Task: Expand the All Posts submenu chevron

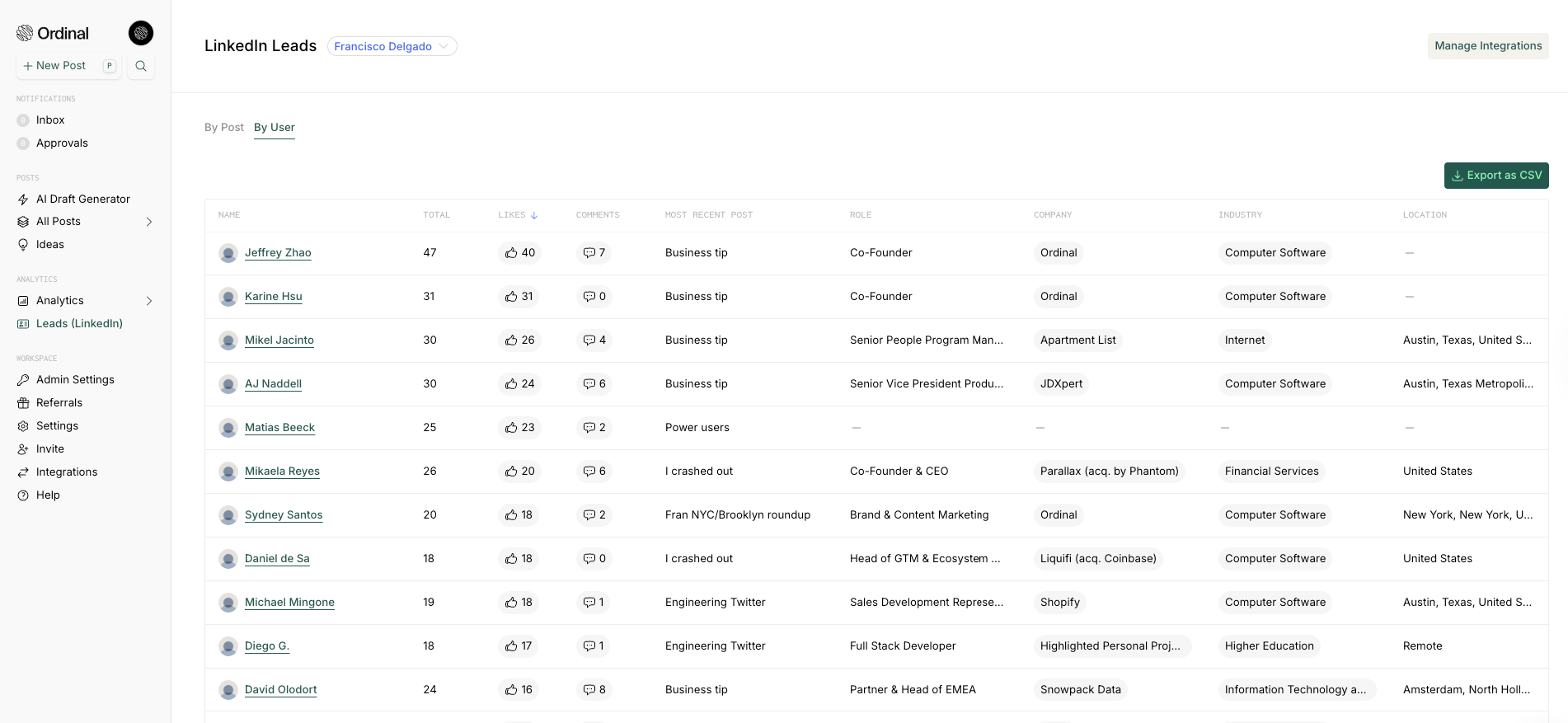Action: point(149,222)
